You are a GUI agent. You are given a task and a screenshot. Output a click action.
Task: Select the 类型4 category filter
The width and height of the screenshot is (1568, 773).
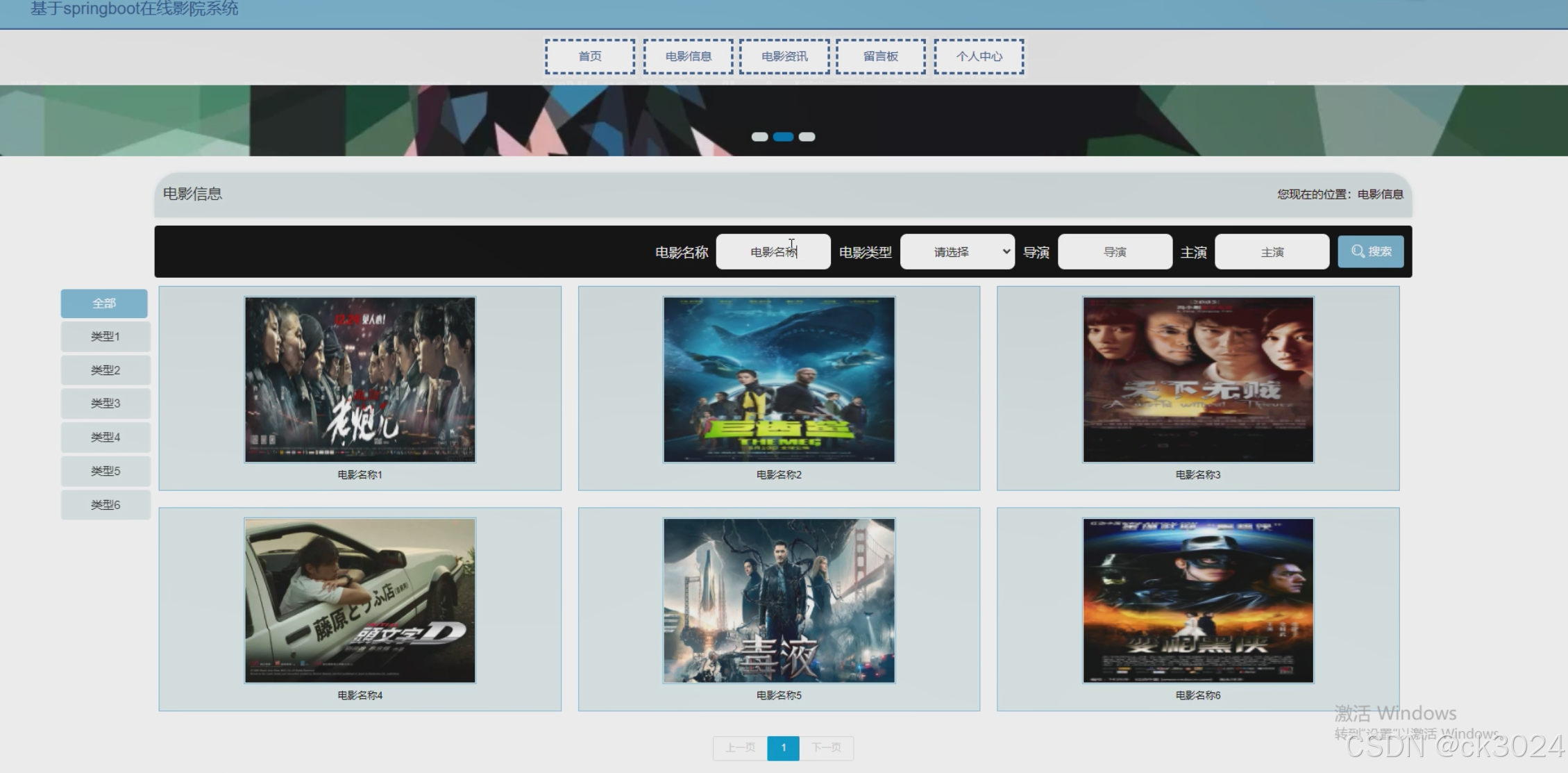click(x=106, y=437)
